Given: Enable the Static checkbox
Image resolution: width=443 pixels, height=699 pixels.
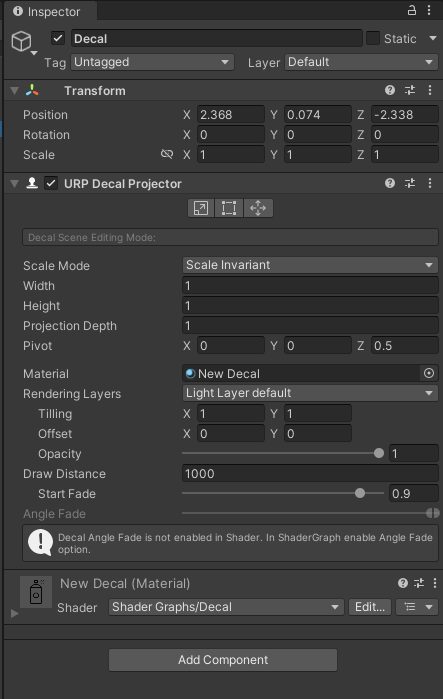Looking at the screenshot, I should click(373, 38).
